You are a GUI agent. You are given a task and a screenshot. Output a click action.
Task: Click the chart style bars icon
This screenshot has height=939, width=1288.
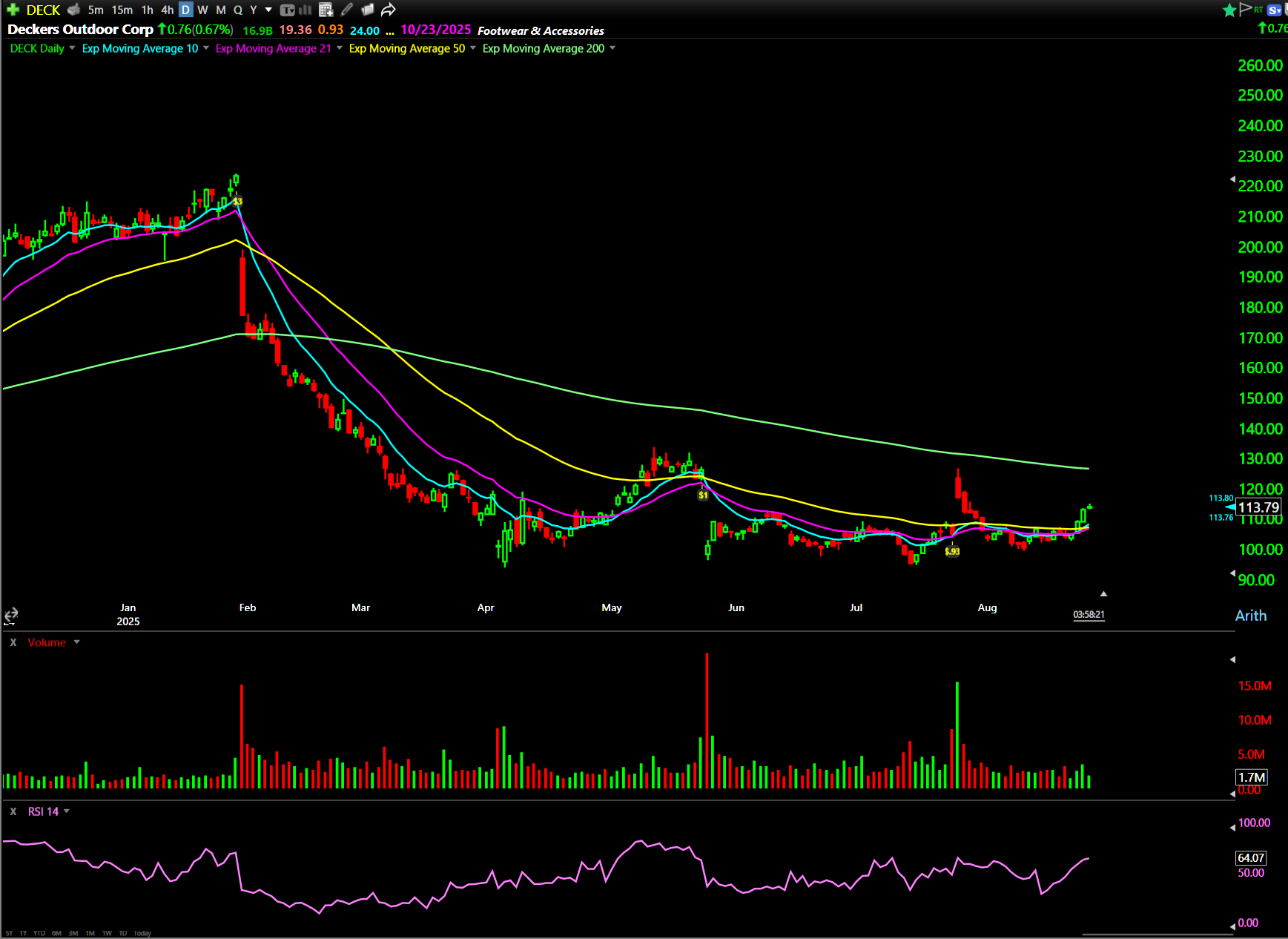point(305,10)
